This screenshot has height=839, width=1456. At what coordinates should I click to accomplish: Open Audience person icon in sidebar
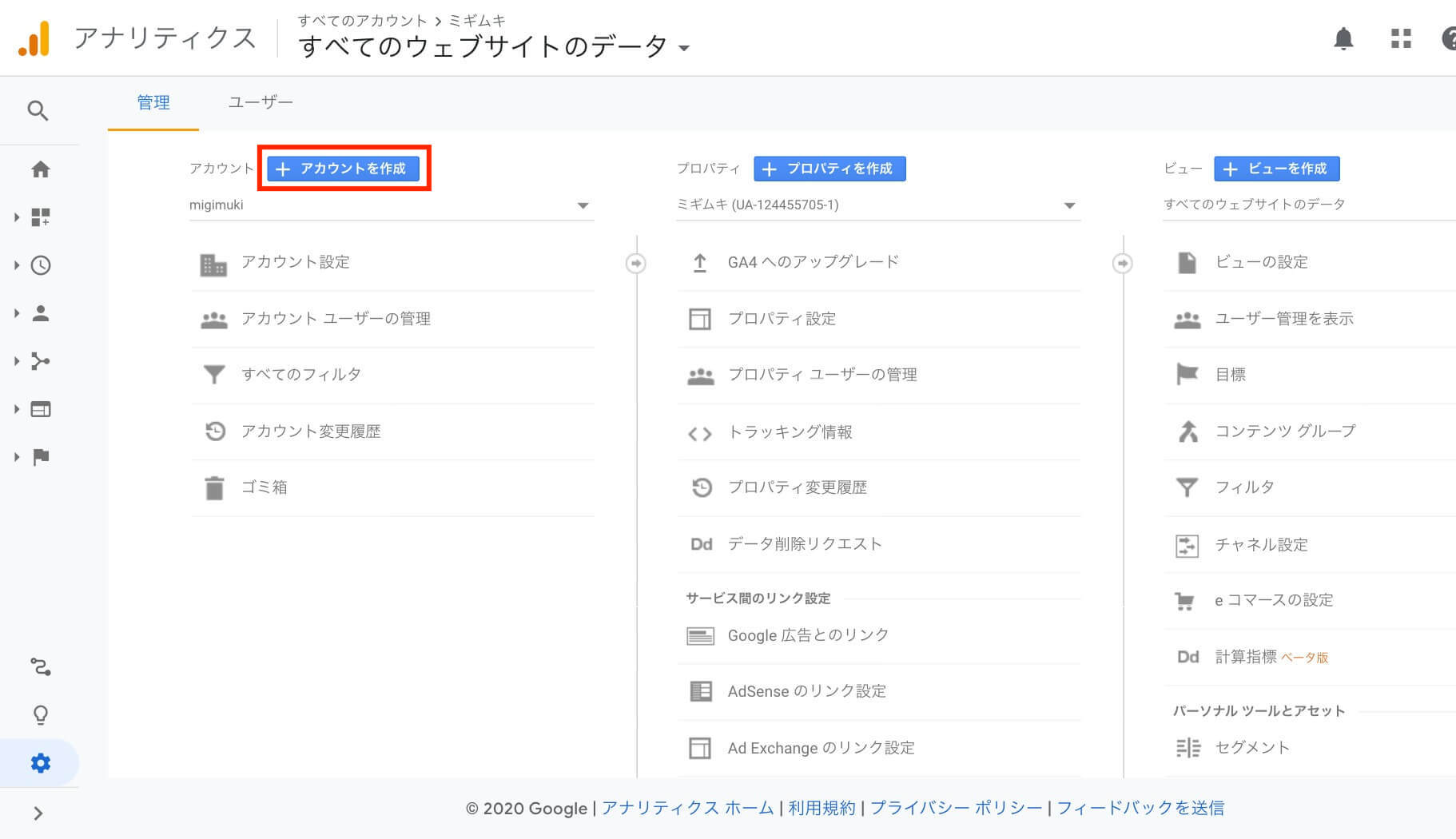point(41,313)
